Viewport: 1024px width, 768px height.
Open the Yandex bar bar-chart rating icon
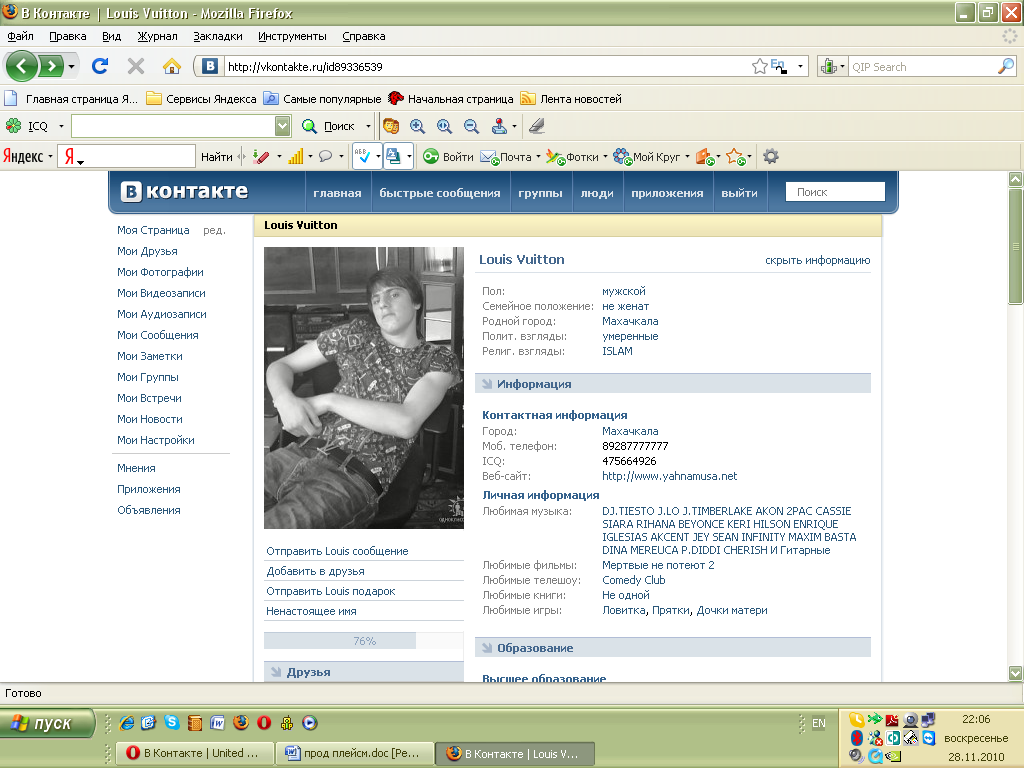click(x=296, y=157)
